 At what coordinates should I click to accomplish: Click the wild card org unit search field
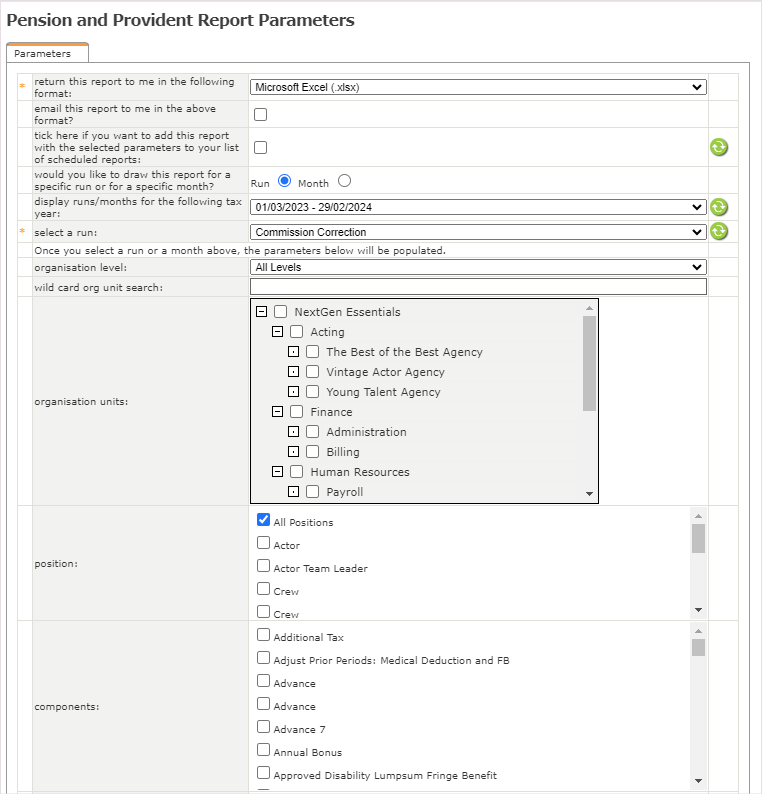(x=478, y=287)
